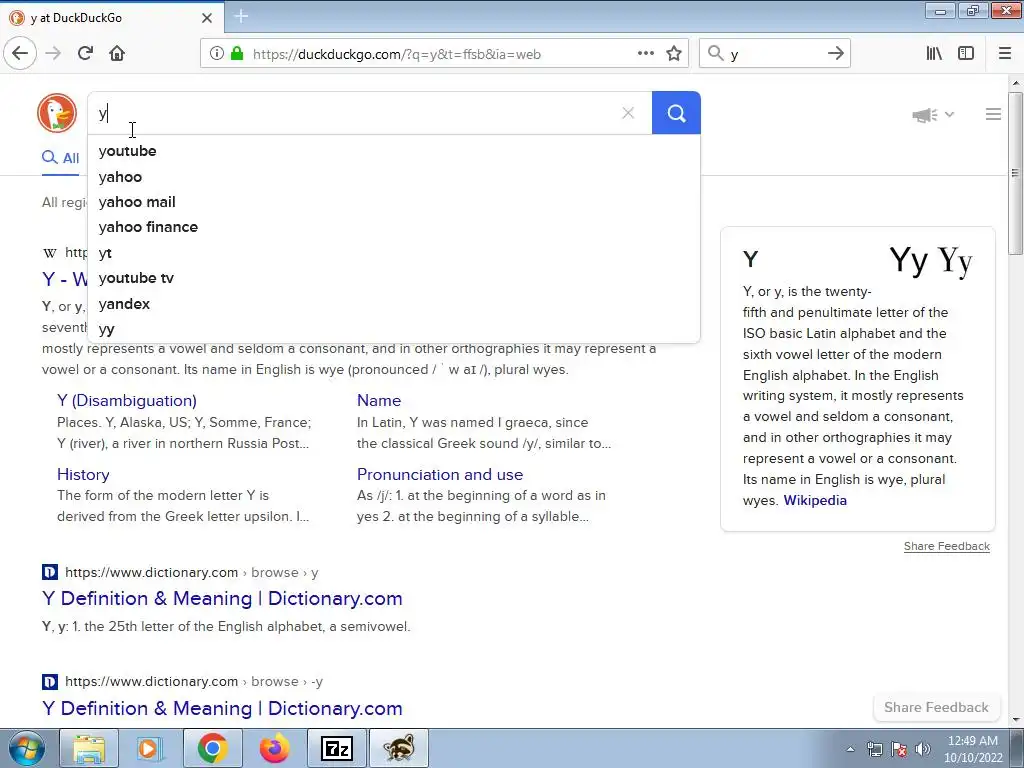This screenshot has height=768, width=1024.
Task: Choose the 'youtube' suggestion
Action: tap(394, 151)
